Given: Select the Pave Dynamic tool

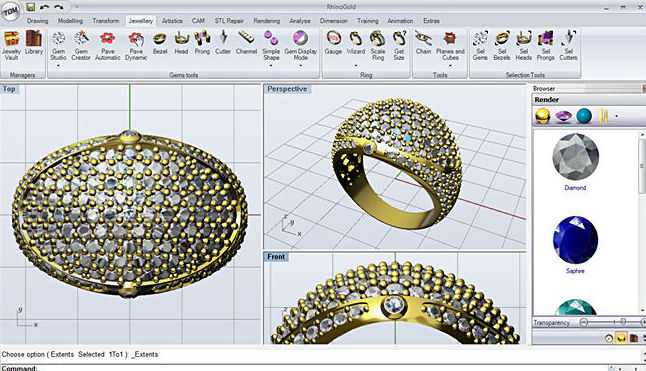Looking at the screenshot, I should tap(136, 46).
